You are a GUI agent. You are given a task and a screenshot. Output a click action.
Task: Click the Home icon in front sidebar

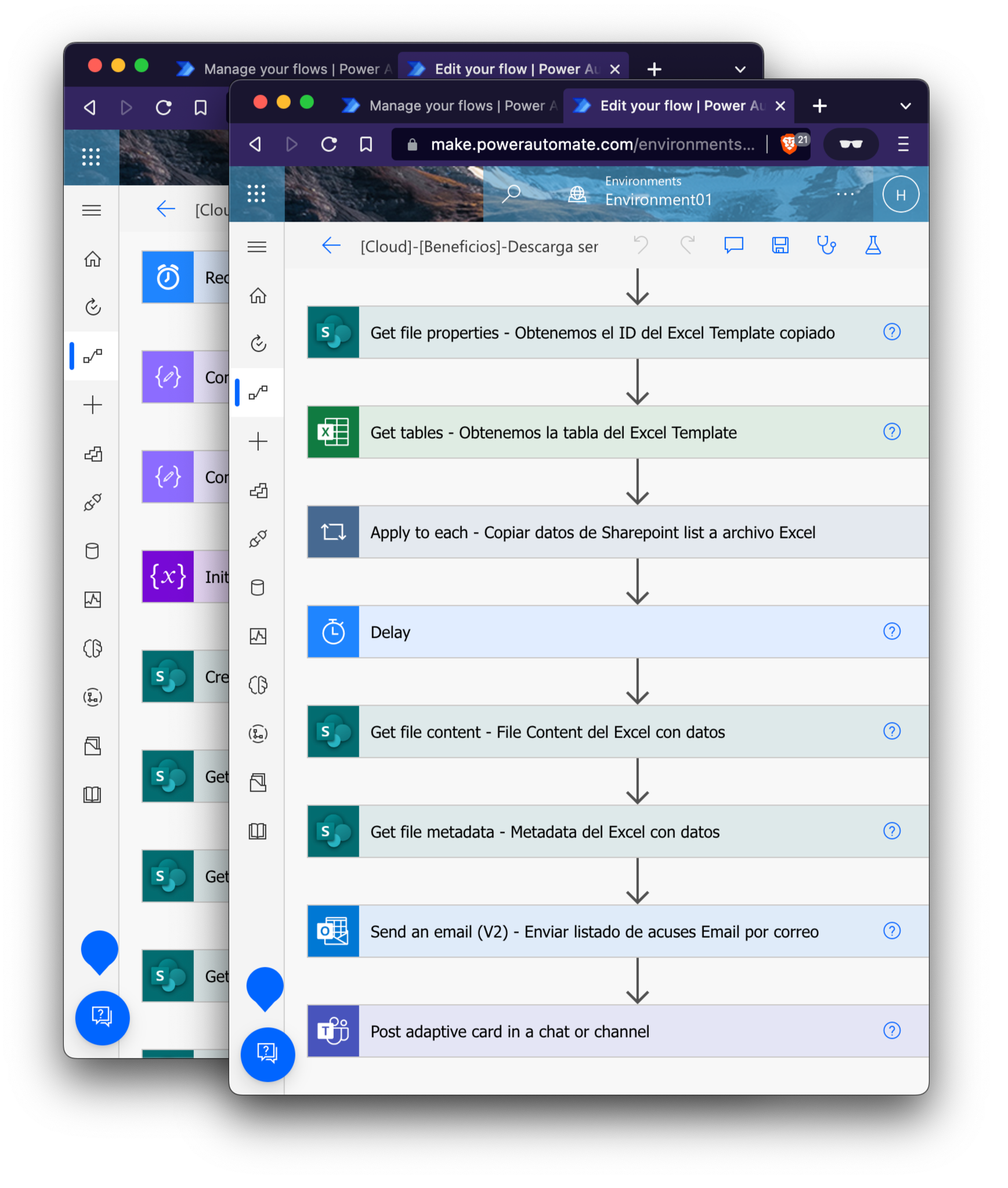(258, 296)
